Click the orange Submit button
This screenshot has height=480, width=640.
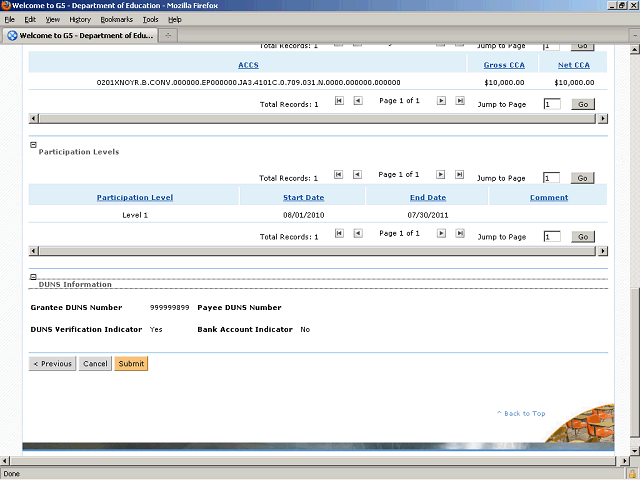[x=131, y=364]
